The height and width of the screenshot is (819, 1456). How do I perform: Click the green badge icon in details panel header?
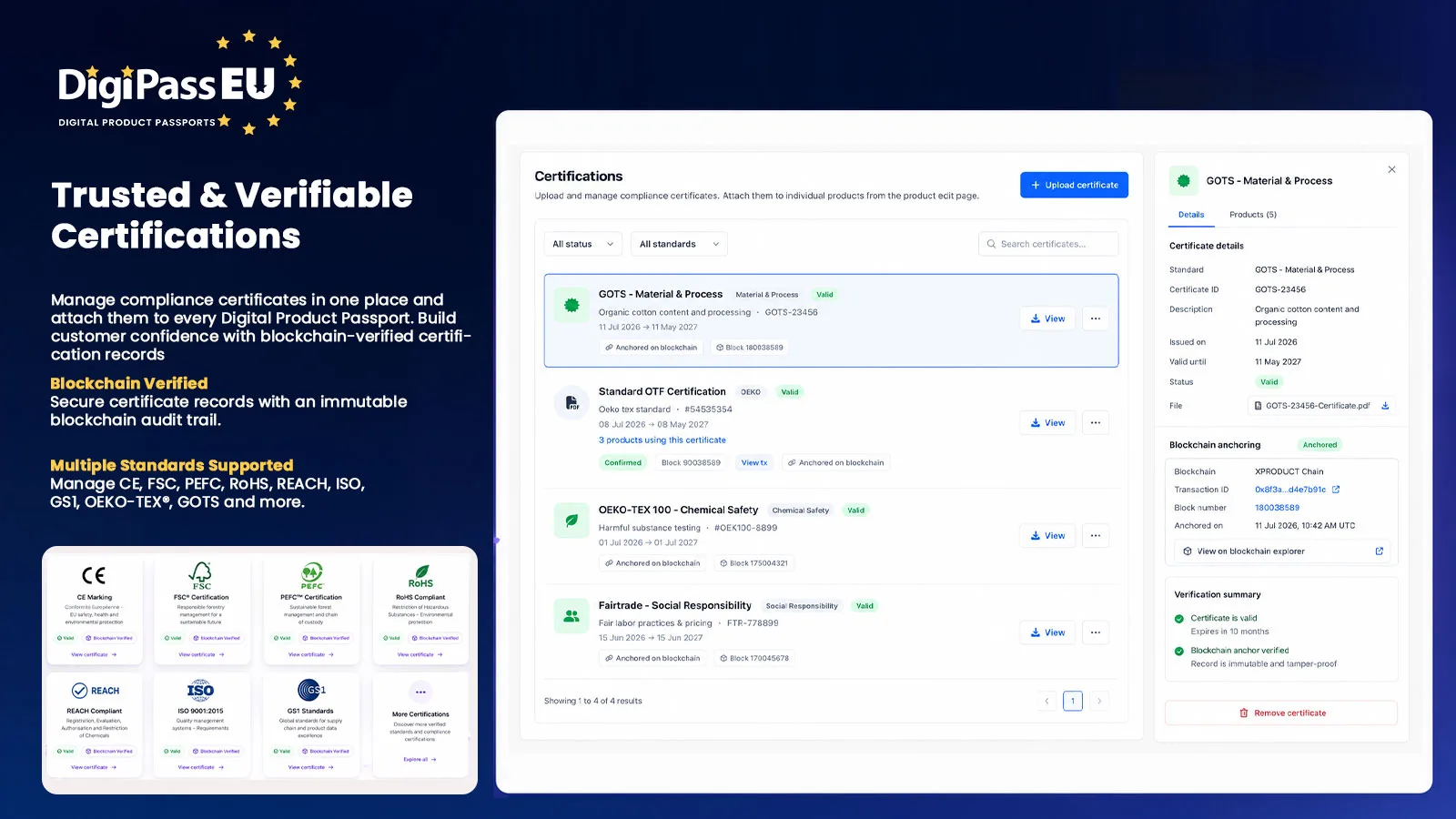(x=1184, y=181)
